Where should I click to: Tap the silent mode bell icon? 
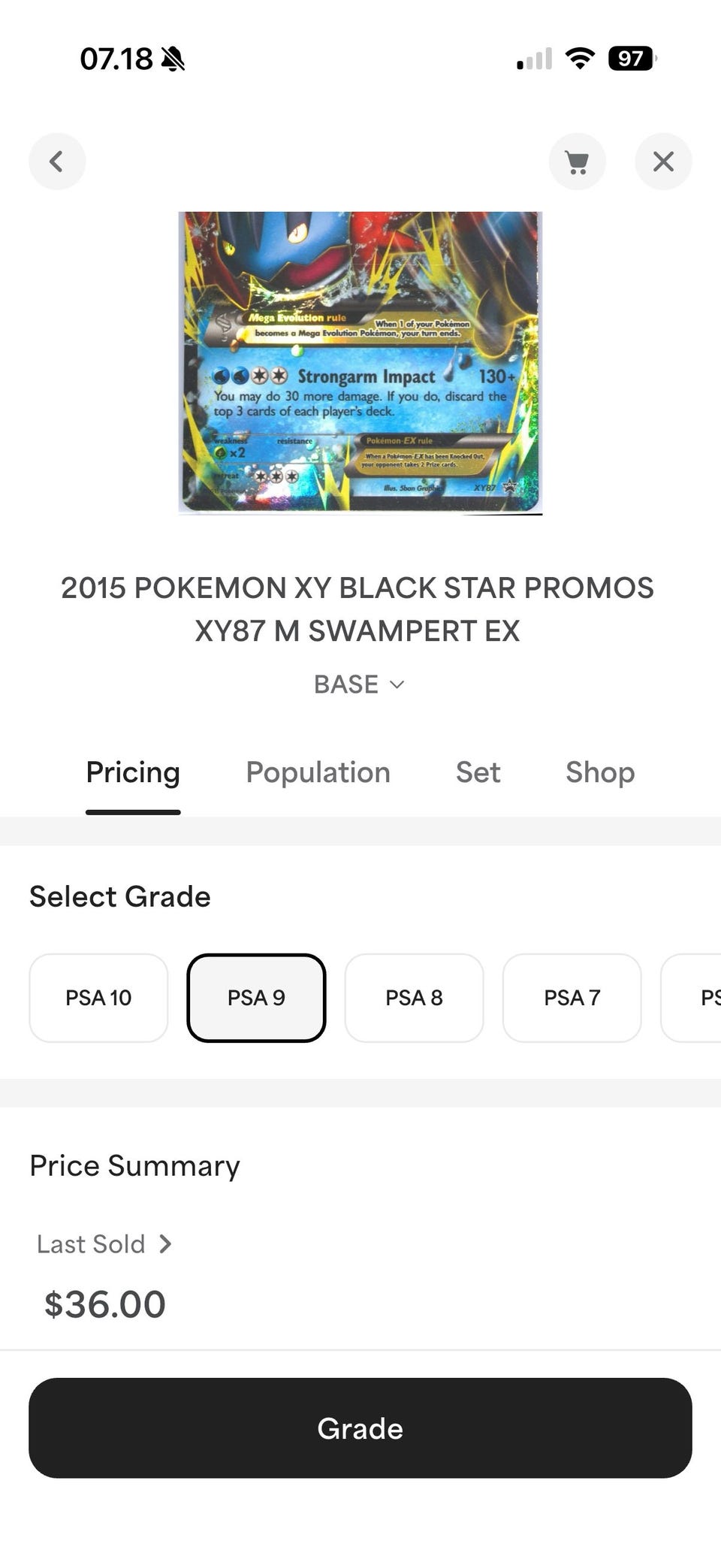[173, 59]
